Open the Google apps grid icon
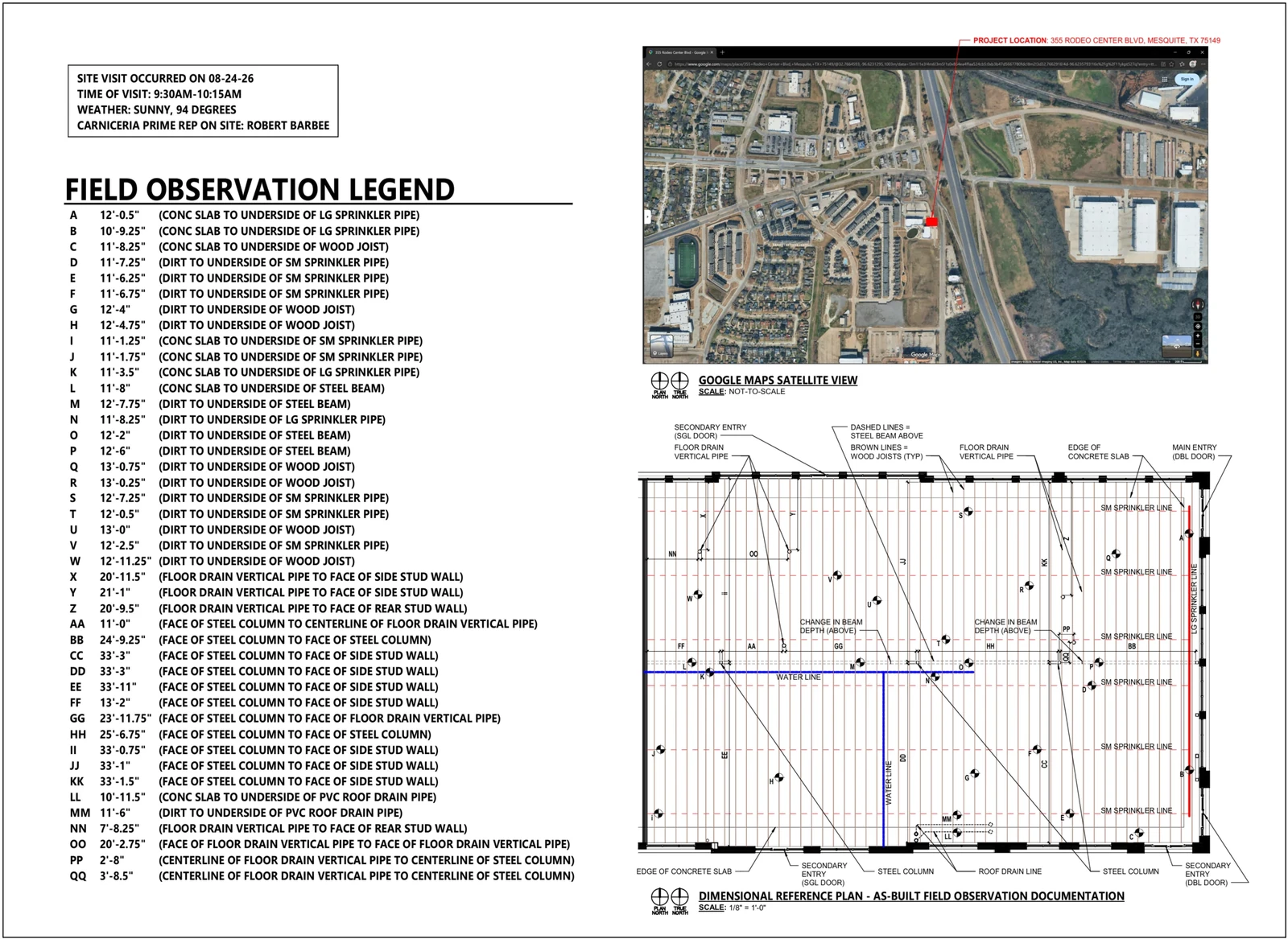This screenshot has width=1288, height=939. pyautogui.click(x=1165, y=79)
